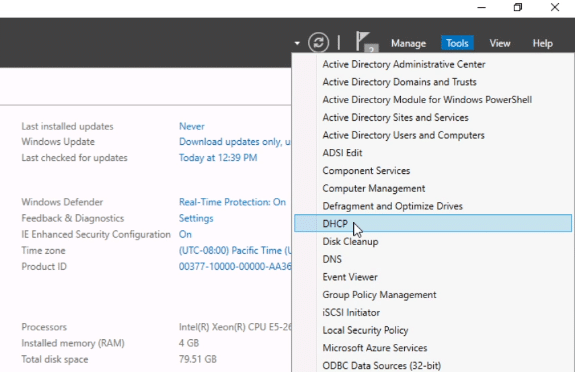Start Active Directory Module for Windows PowerShell

[433, 100]
